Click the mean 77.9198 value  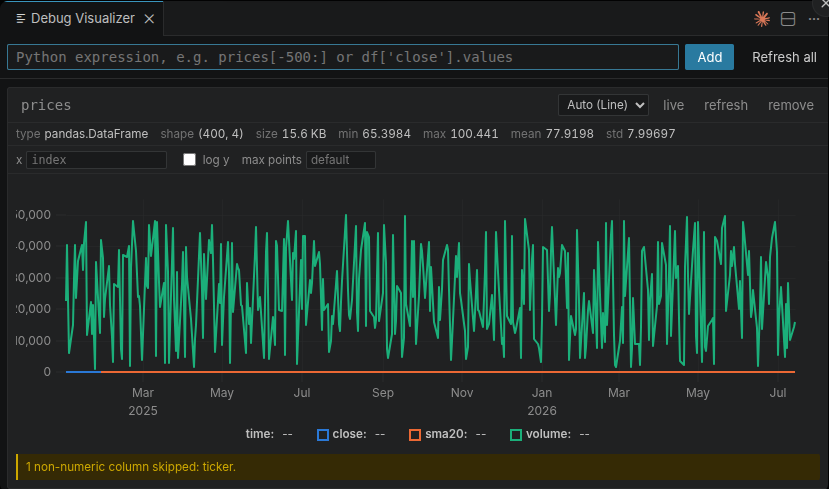point(569,134)
